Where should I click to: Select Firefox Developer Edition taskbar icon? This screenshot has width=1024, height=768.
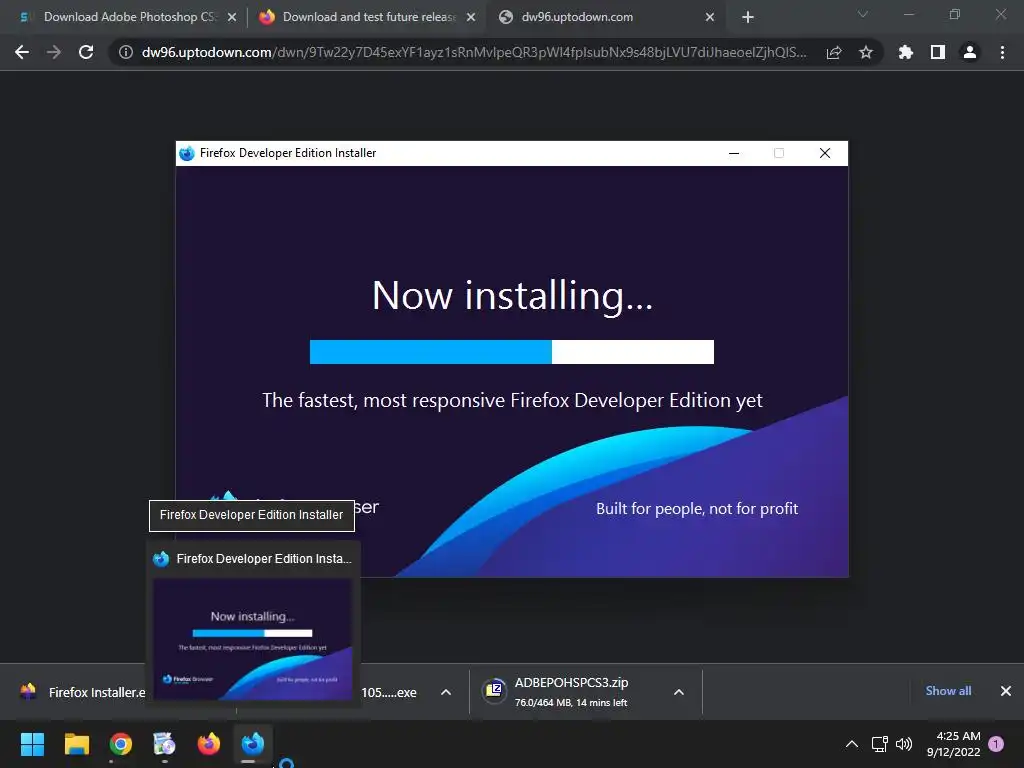click(x=253, y=744)
